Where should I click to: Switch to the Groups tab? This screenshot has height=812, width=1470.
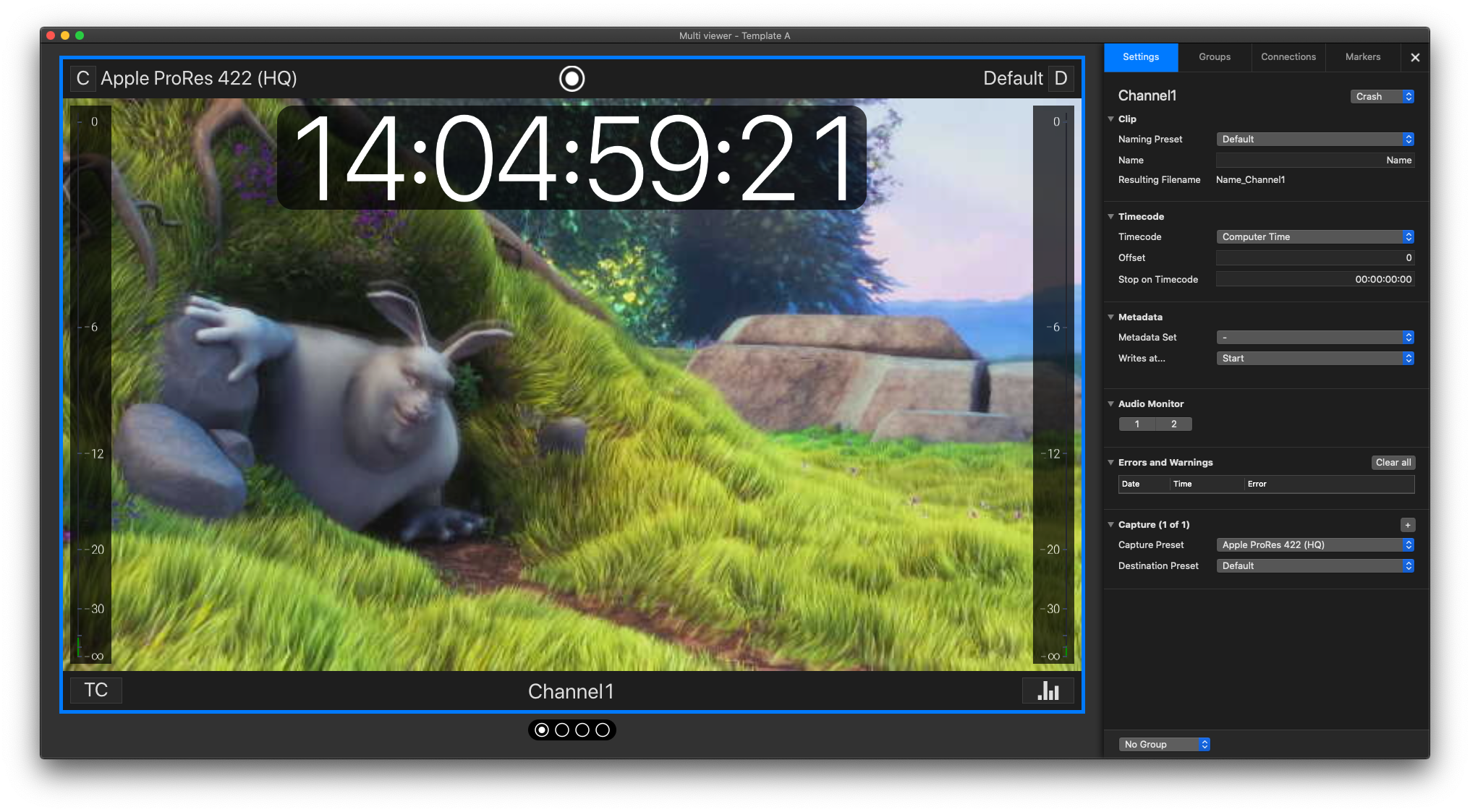pyautogui.click(x=1215, y=57)
